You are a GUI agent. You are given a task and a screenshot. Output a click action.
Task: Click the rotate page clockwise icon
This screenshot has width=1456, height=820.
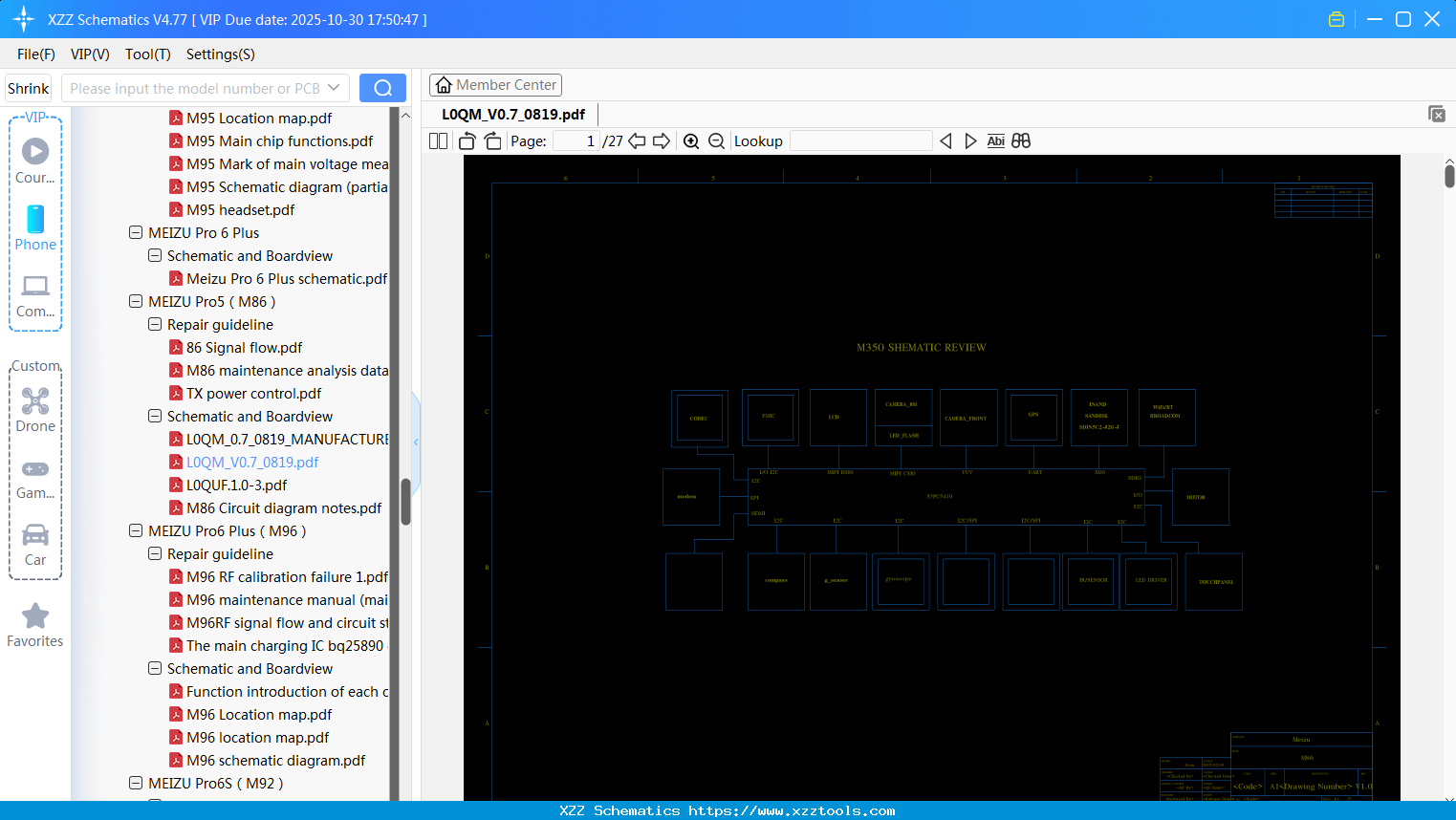point(492,140)
